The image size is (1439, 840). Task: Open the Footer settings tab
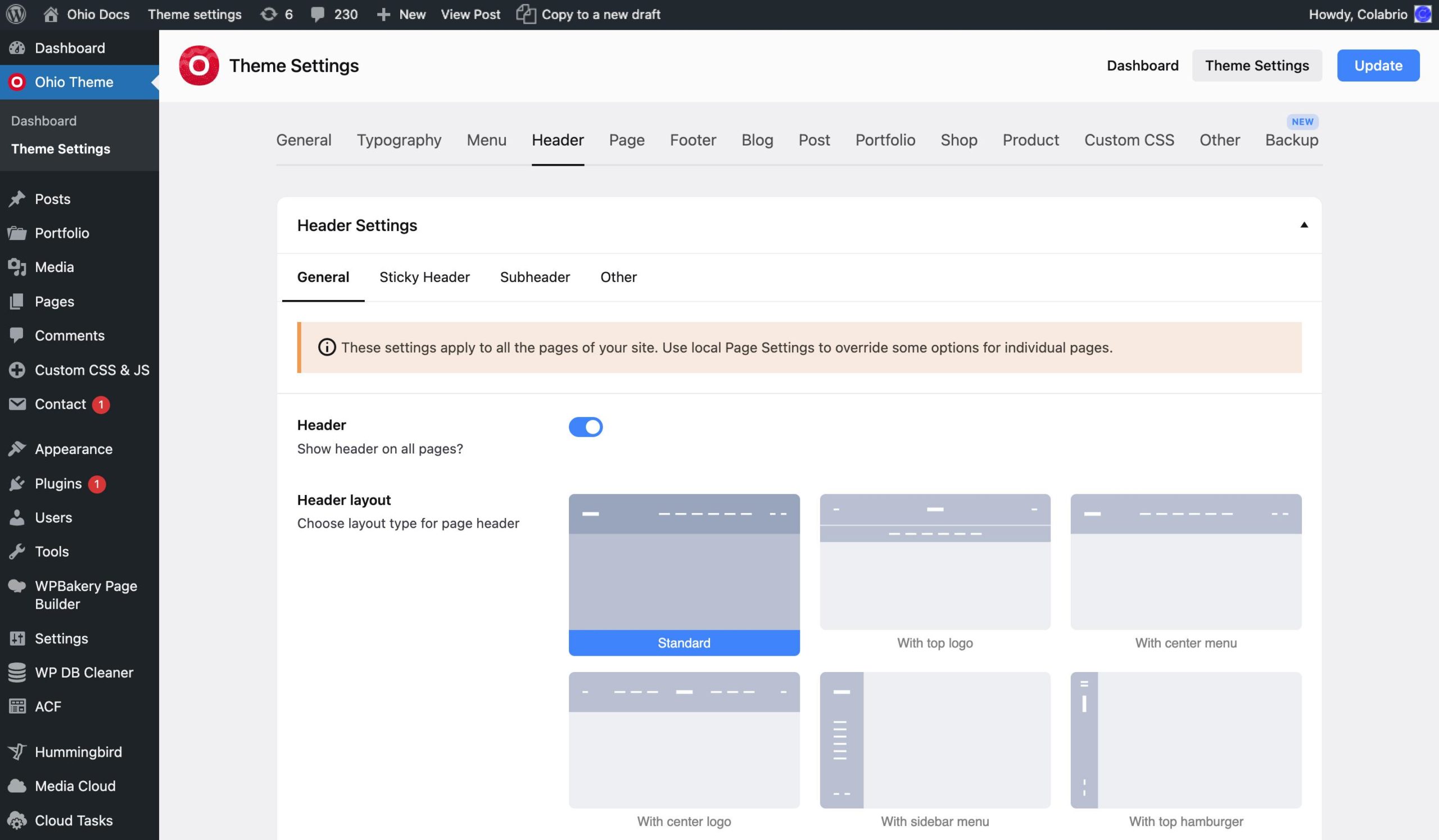(x=693, y=140)
